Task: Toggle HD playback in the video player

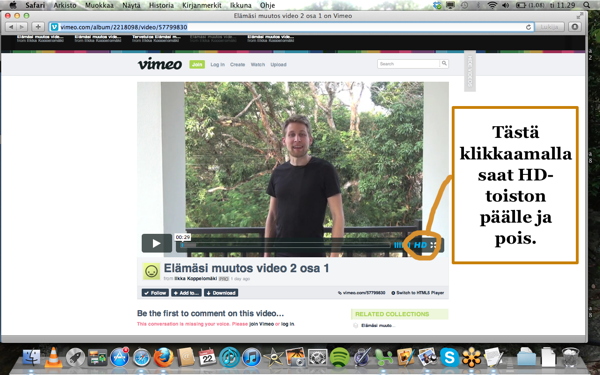Action: (x=421, y=245)
